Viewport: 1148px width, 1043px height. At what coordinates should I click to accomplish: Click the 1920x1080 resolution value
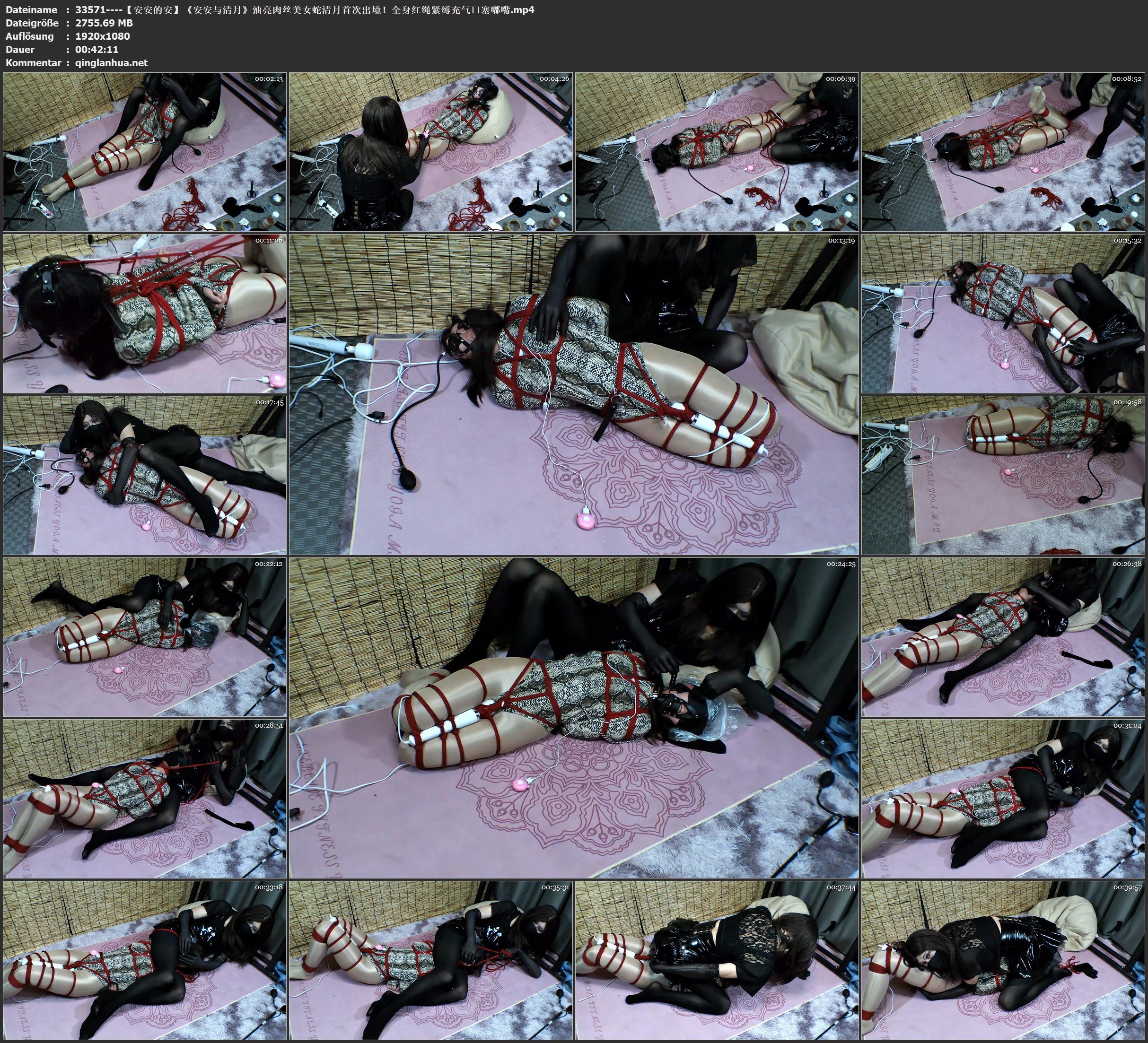(102, 36)
